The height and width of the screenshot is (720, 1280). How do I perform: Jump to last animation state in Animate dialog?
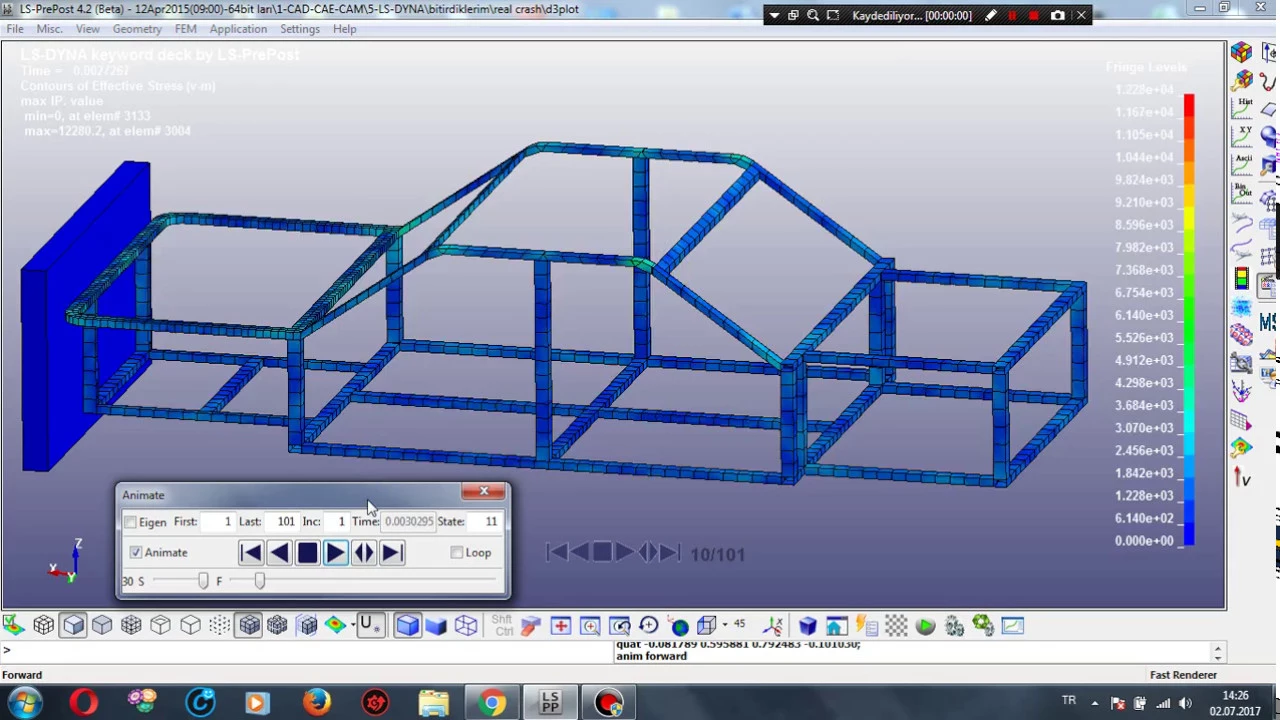[391, 552]
